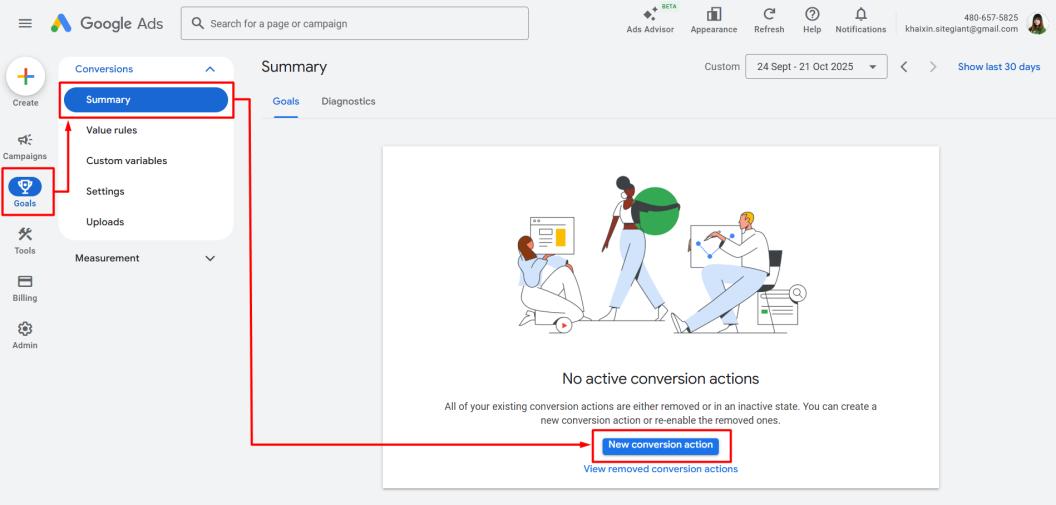The height and width of the screenshot is (505, 1056).
Task: Open the date range dropdown
Action: point(816,67)
